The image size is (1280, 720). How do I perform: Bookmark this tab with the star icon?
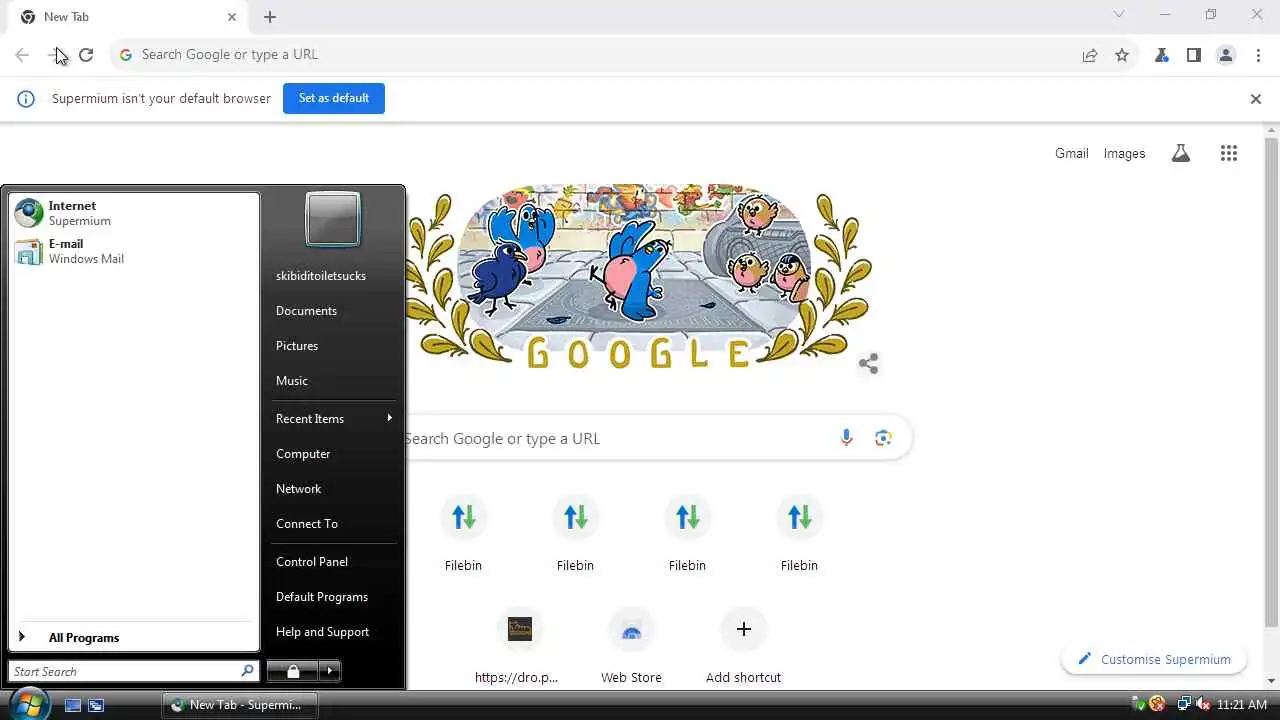pyautogui.click(x=1122, y=55)
